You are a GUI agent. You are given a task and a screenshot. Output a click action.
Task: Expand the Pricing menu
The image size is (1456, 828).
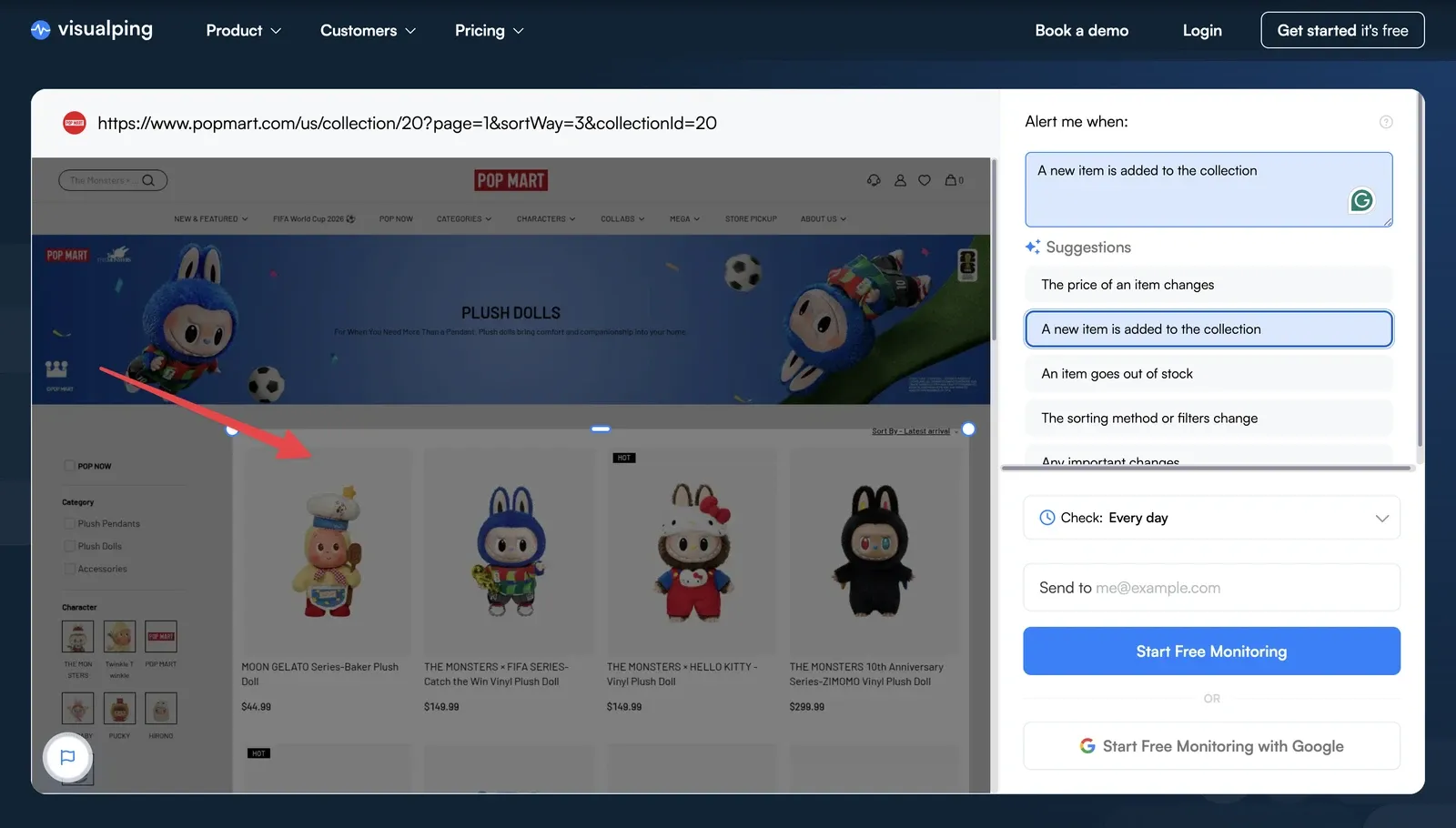(x=490, y=31)
